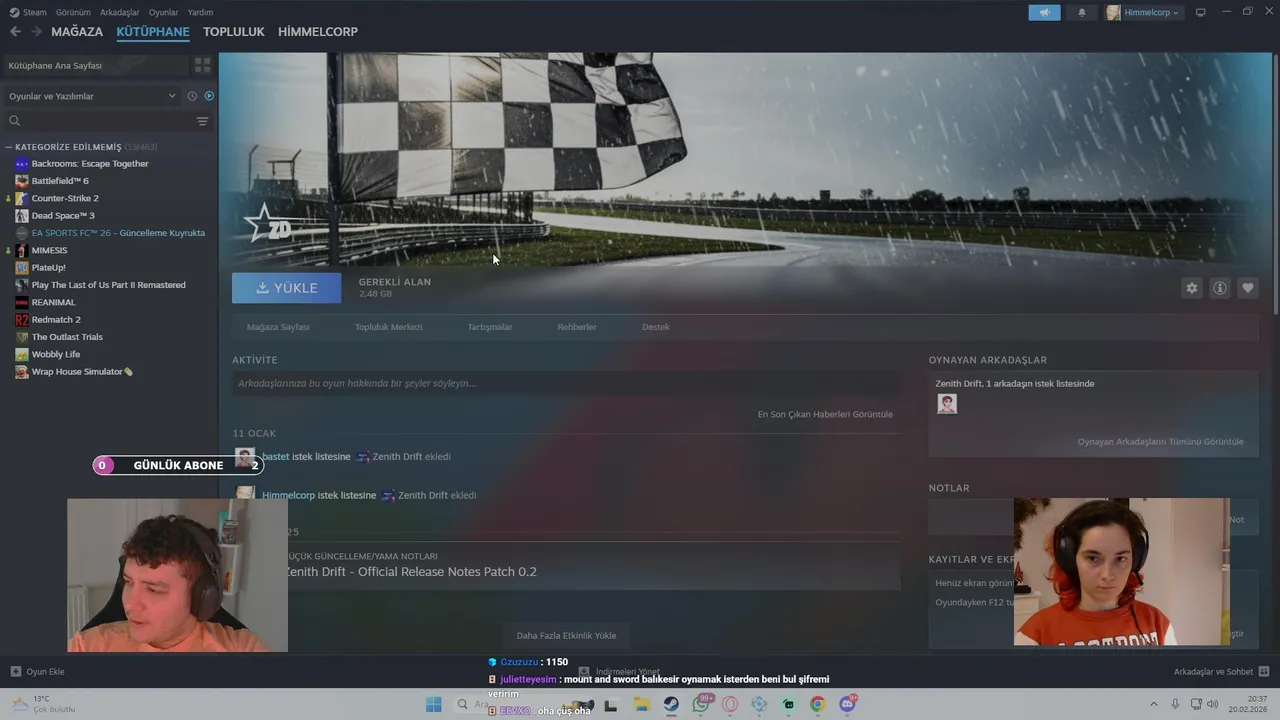Image resolution: width=1280 pixels, height=720 pixels.
Task: Toggle the ready-to-play filter icon
Action: click(x=209, y=96)
